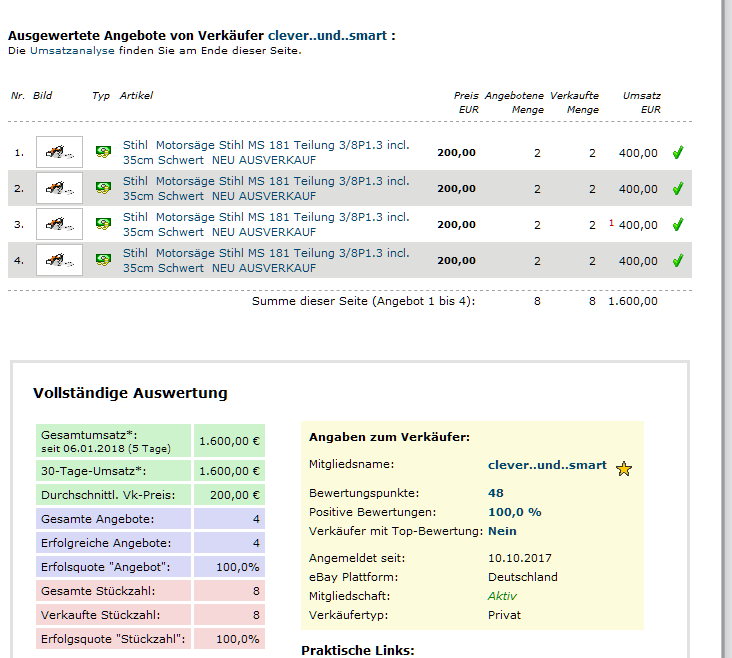The width and height of the screenshot is (732, 658).
Task: Click the green offer-type icon in row 1
Action: pyautogui.click(x=102, y=152)
